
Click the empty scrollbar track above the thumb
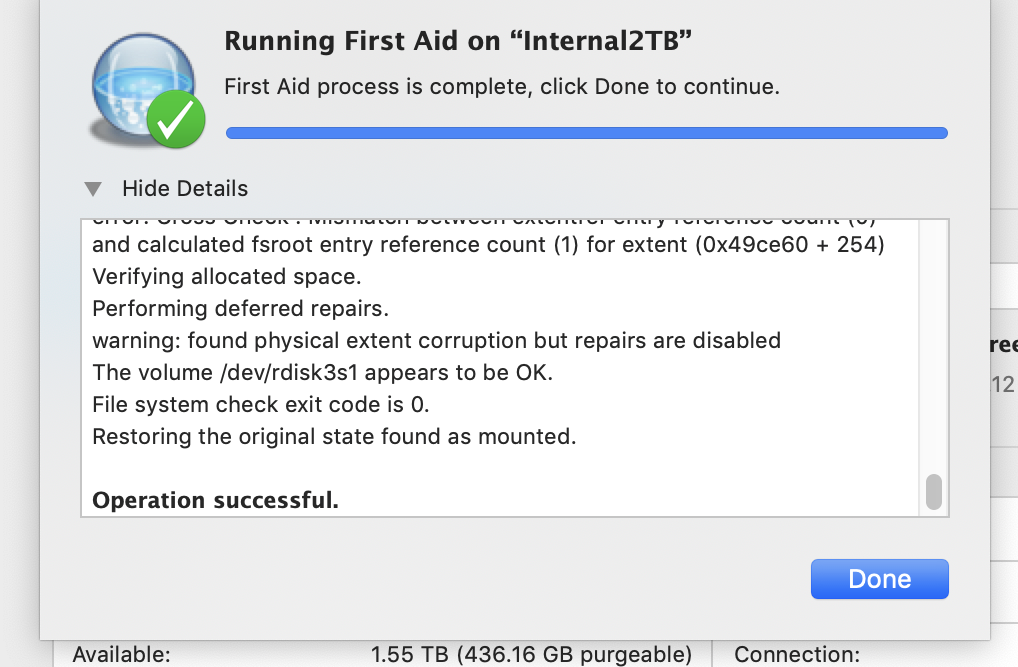tap(934, 346)
